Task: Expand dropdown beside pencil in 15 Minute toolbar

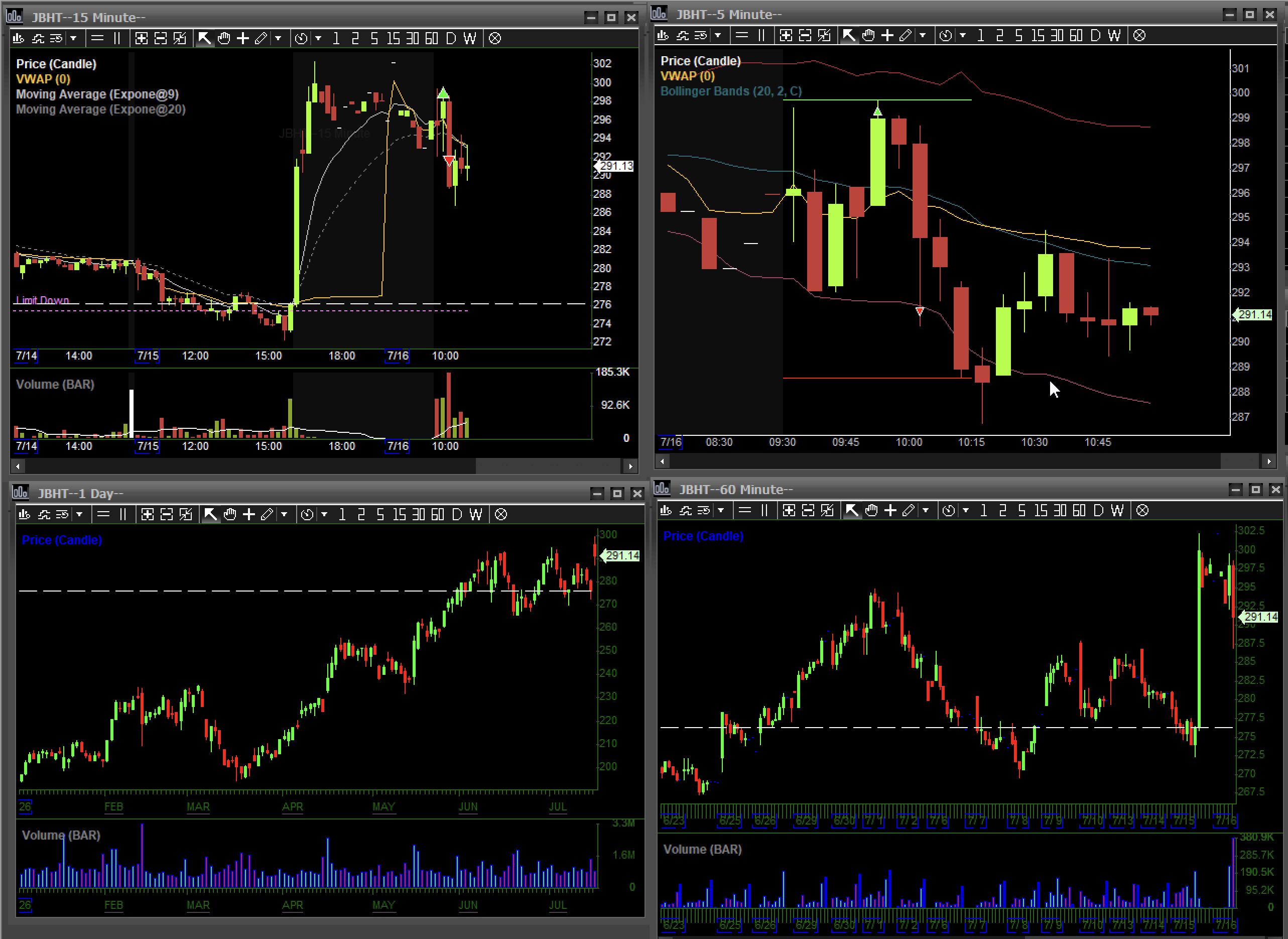Action: (278, 39)
